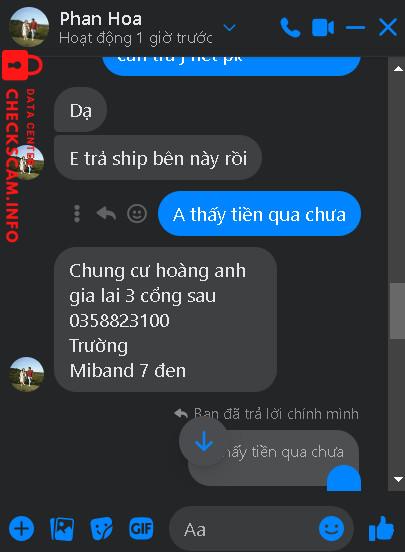Minimize the Phan Hoa chat window
This screenshot has height=552, width=405.
tap(355, 27)
